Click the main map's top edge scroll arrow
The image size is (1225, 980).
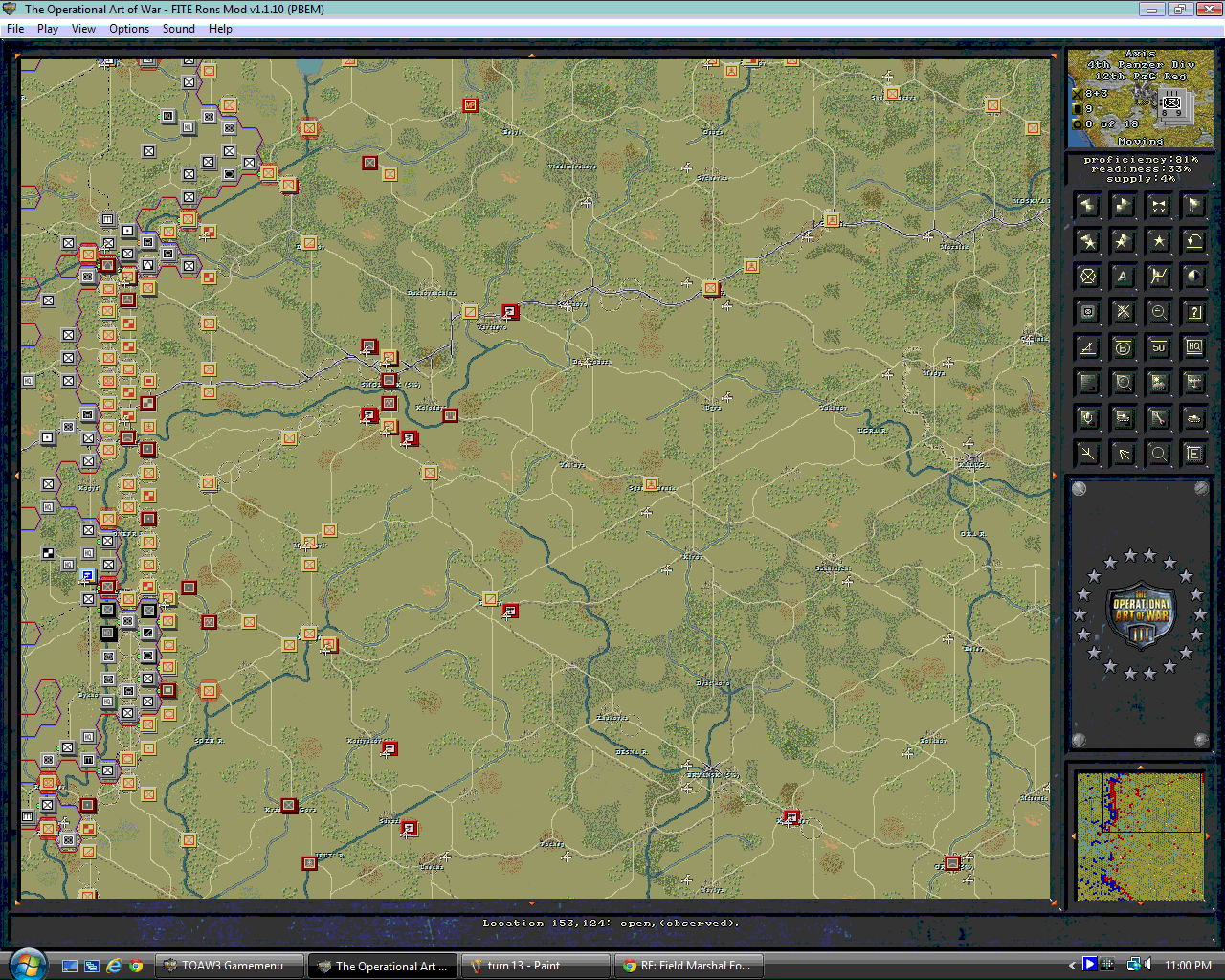[x=532, y=55]
